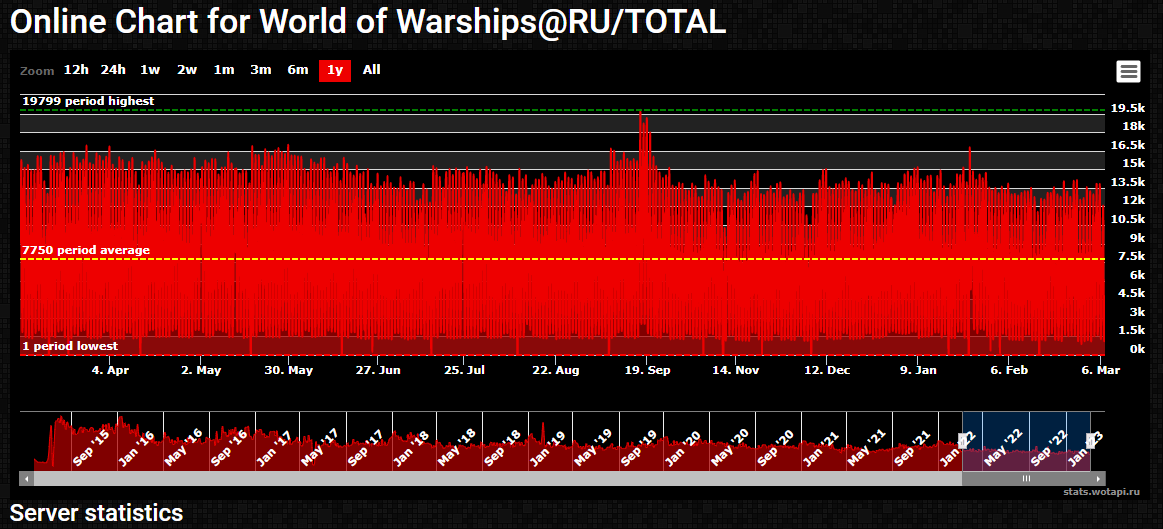The image size is (1163, 529).
Task: Click the Jan '19 navigator label
Action: [547, 448]
